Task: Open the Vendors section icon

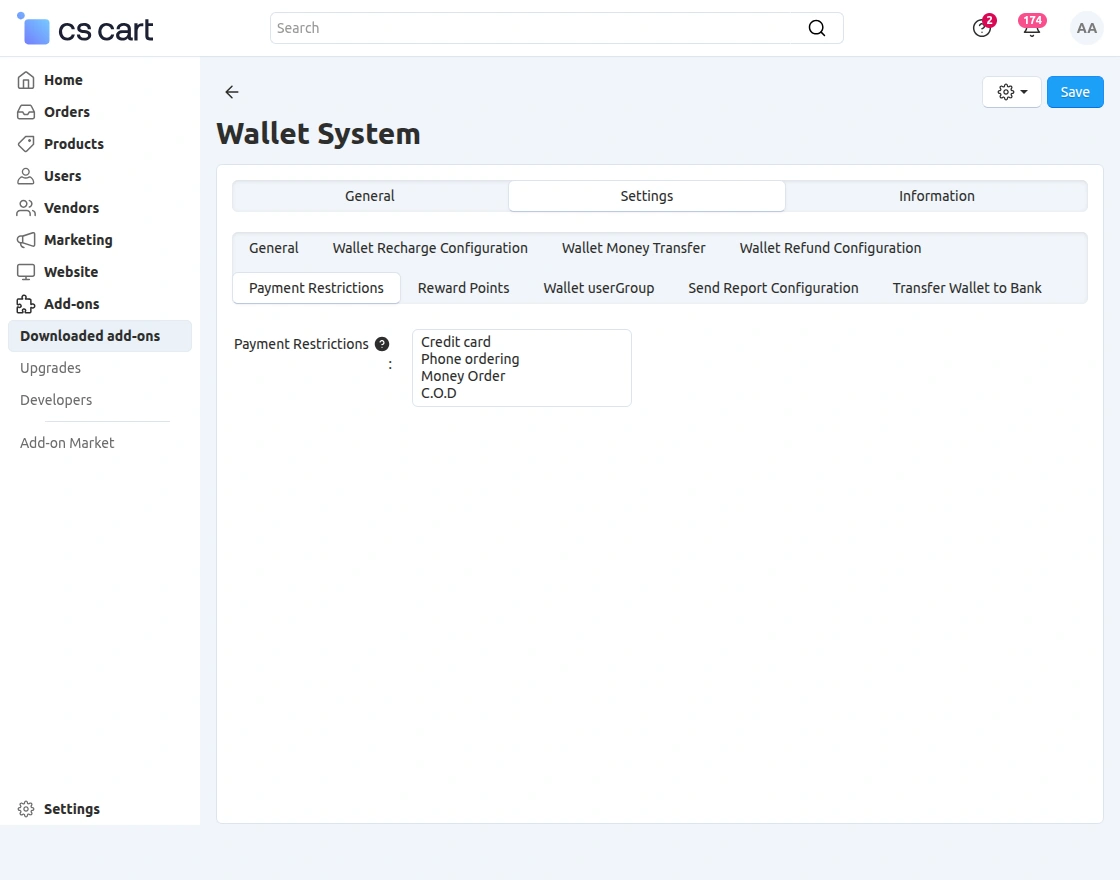Action: (x=27, y=208)
